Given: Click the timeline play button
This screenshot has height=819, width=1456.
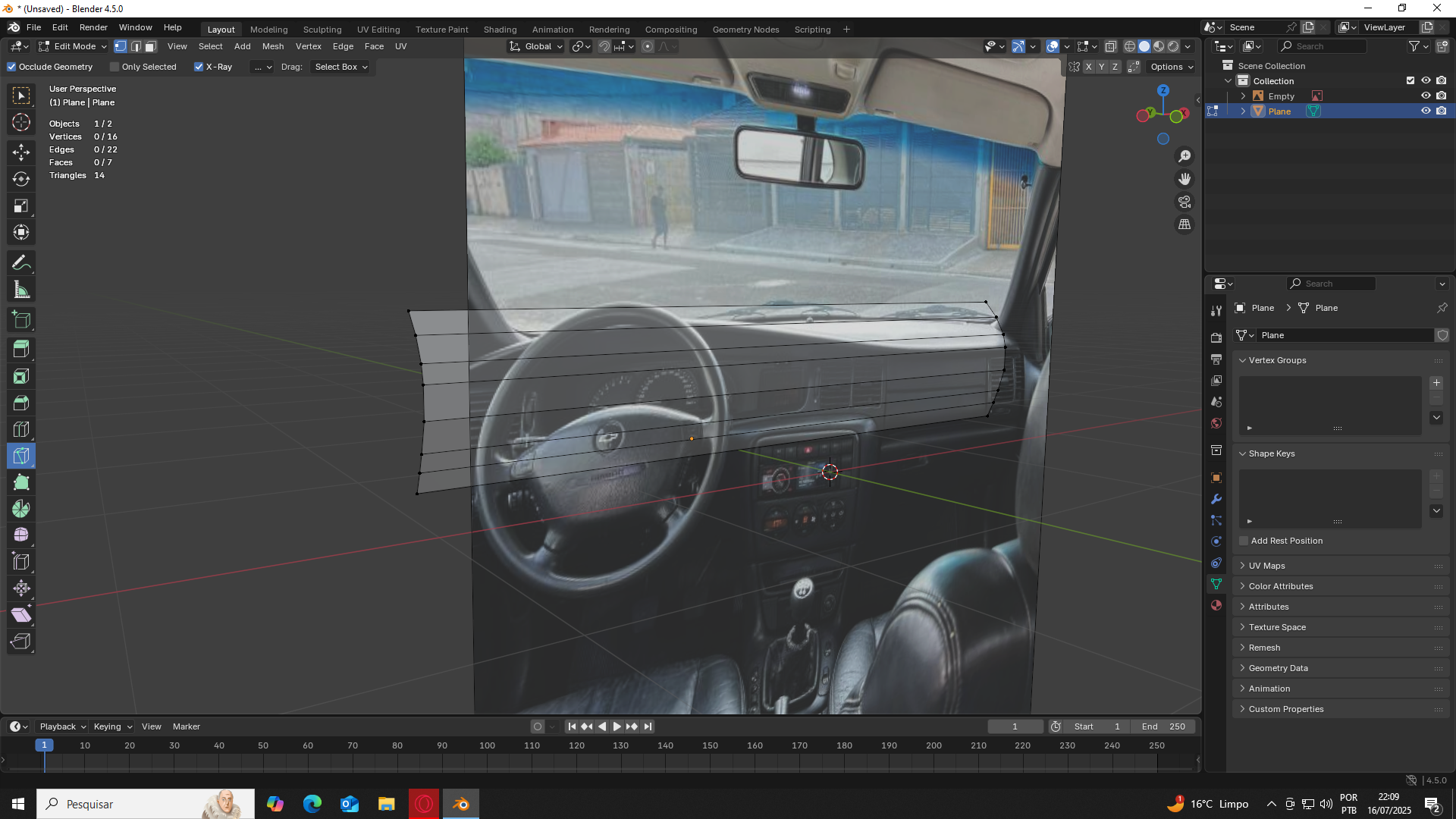Looking at the screenshot, I should coord(617,726).
